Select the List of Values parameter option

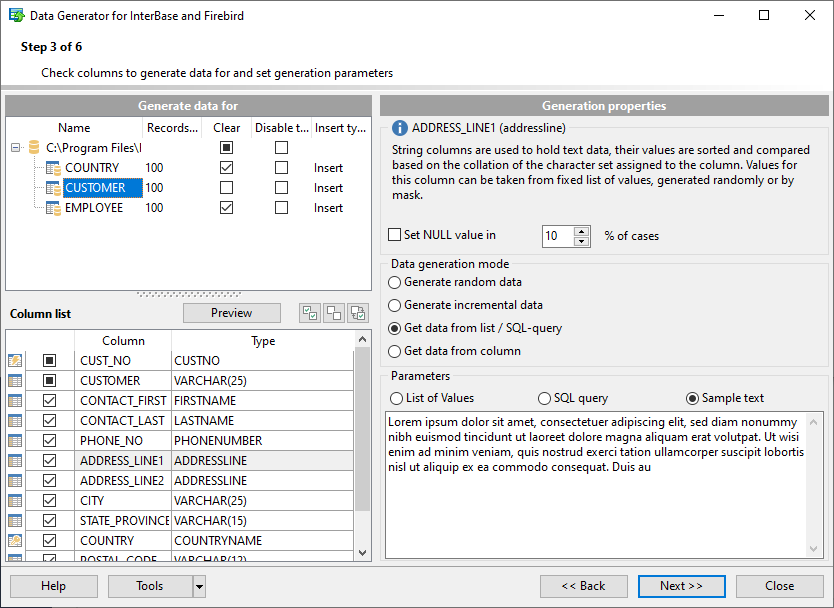pyautogui.click(x=396, y=398)
